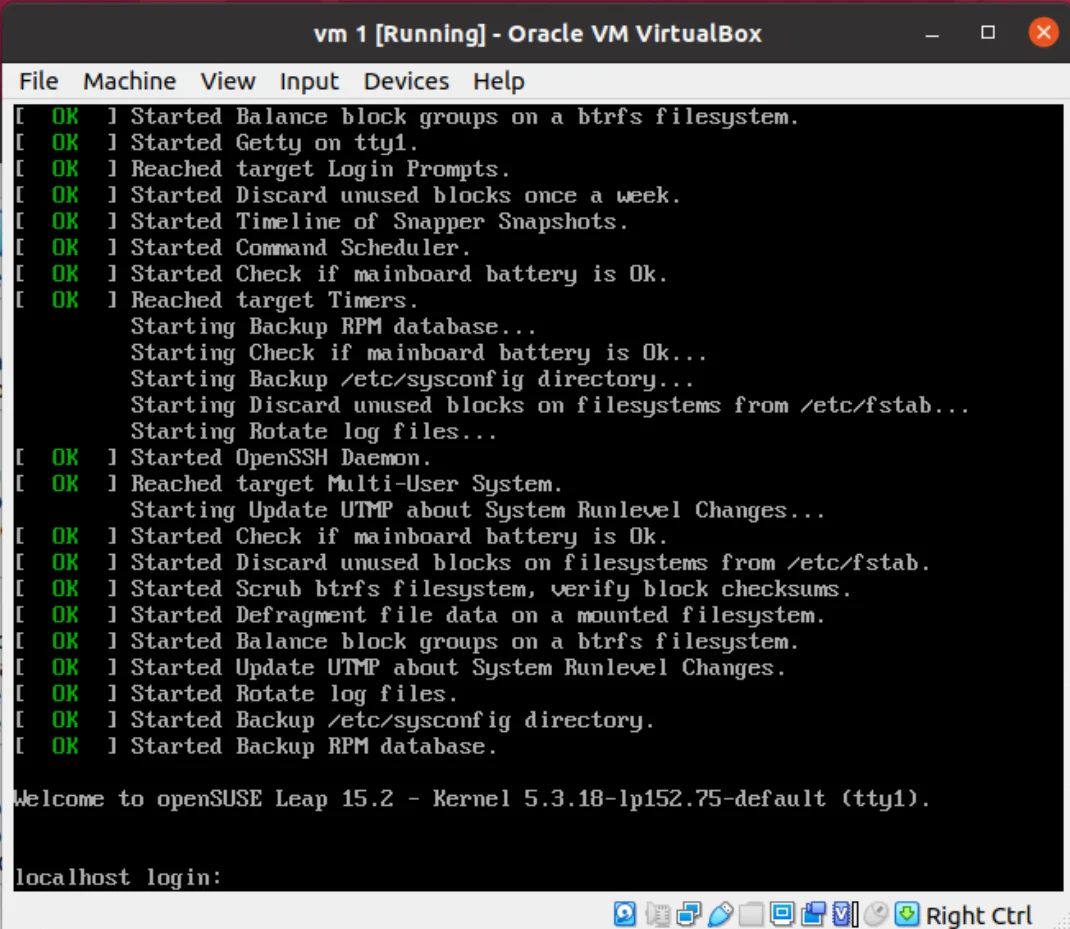
Task: Click the Welcome to openSUSE Leap 15.2 line
Action: (x=472, y=799)
